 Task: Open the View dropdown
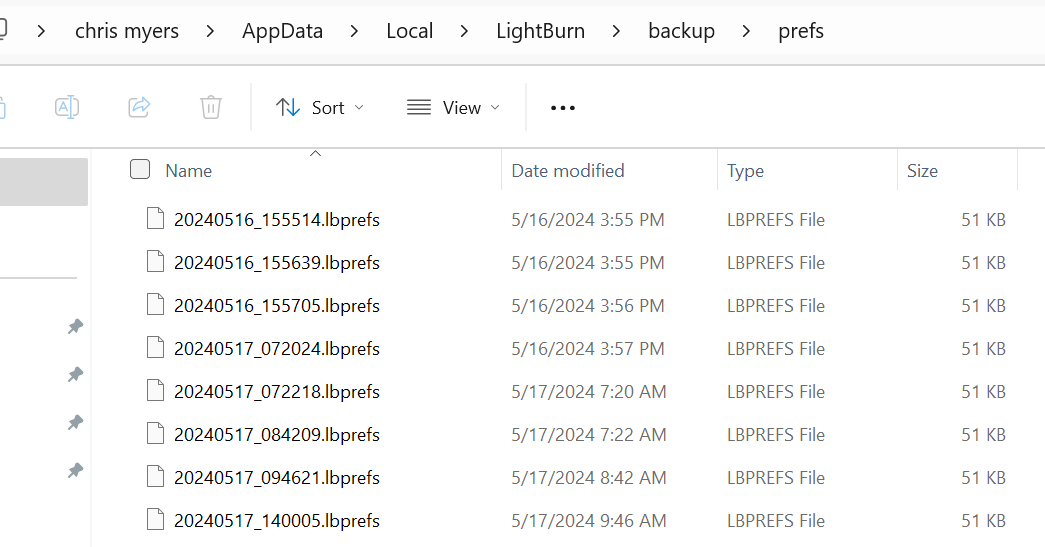(453, 107)
